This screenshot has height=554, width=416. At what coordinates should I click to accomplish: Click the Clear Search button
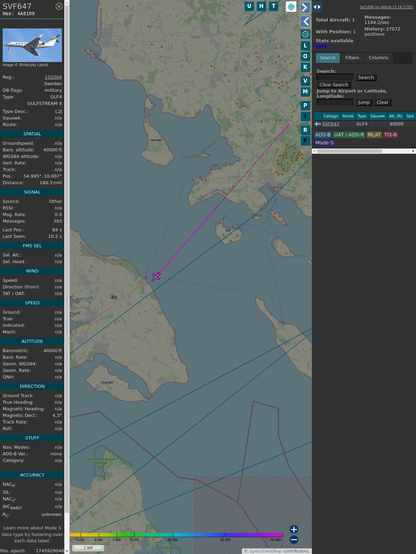click(334, 84)
